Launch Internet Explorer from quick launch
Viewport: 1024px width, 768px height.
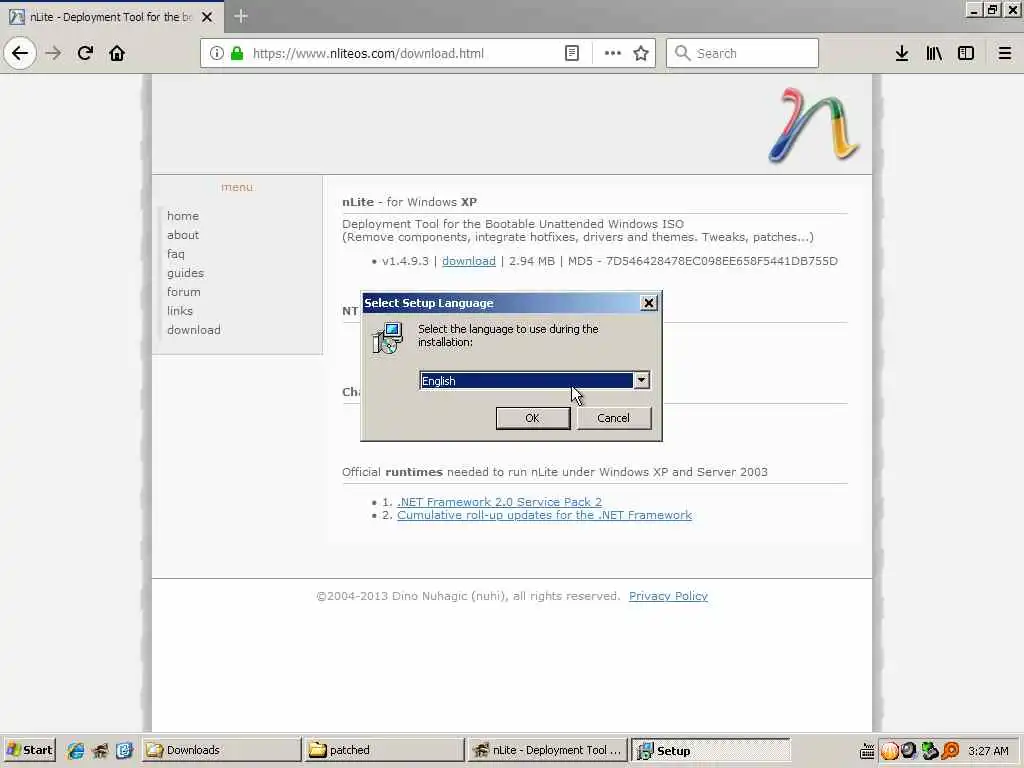coord(75,750)
